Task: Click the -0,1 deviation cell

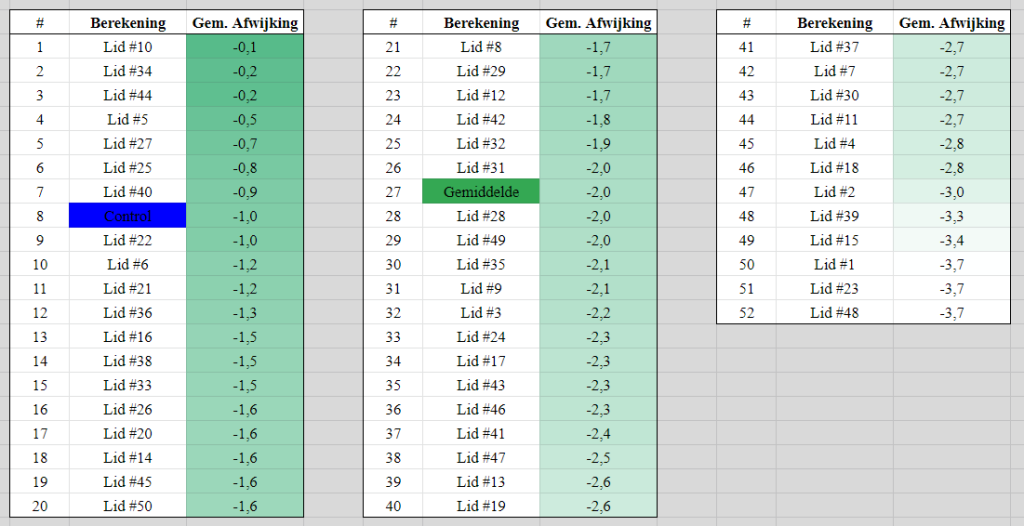Action: [x=245, y=47]
